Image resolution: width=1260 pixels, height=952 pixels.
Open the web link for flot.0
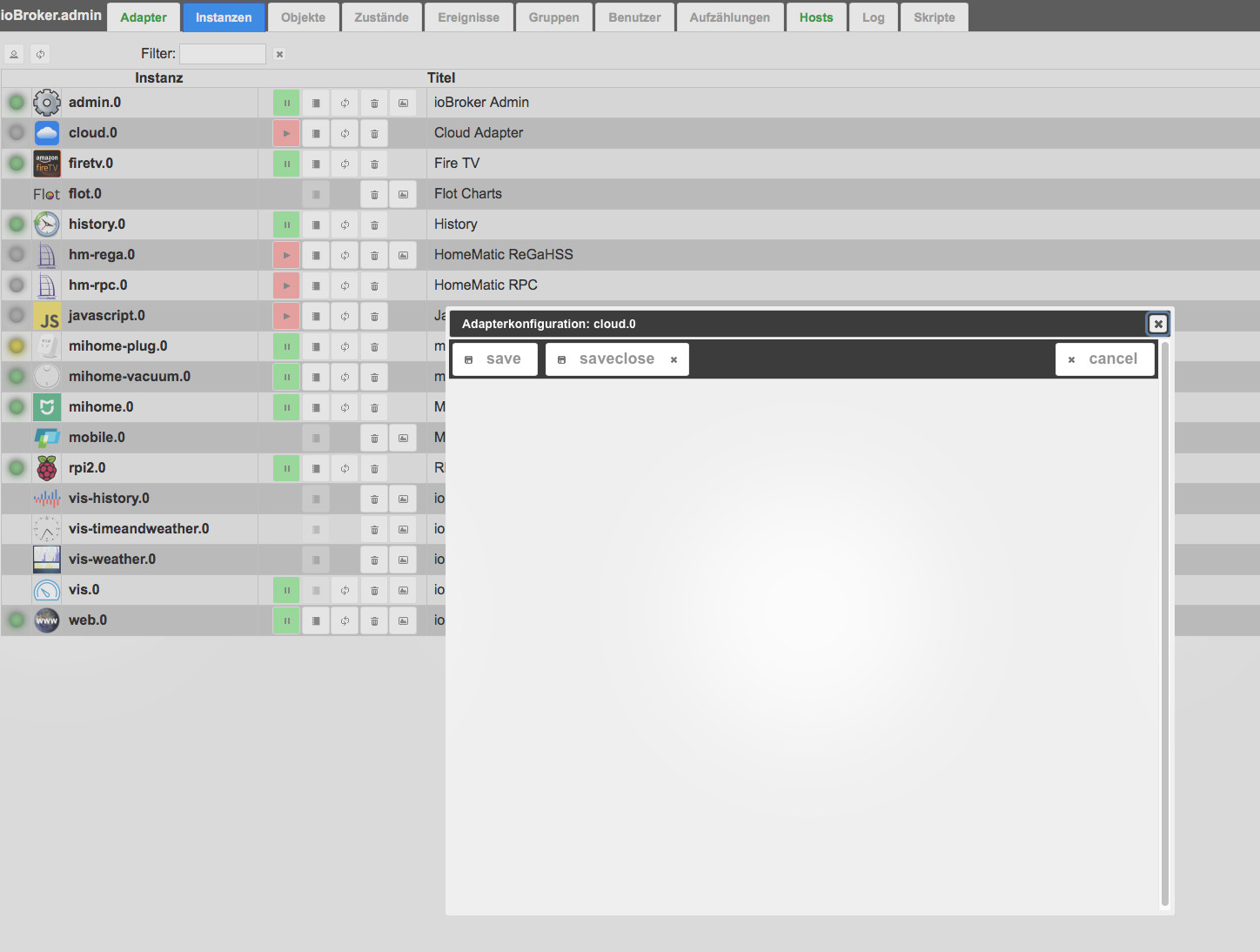[x=403, y=194]
